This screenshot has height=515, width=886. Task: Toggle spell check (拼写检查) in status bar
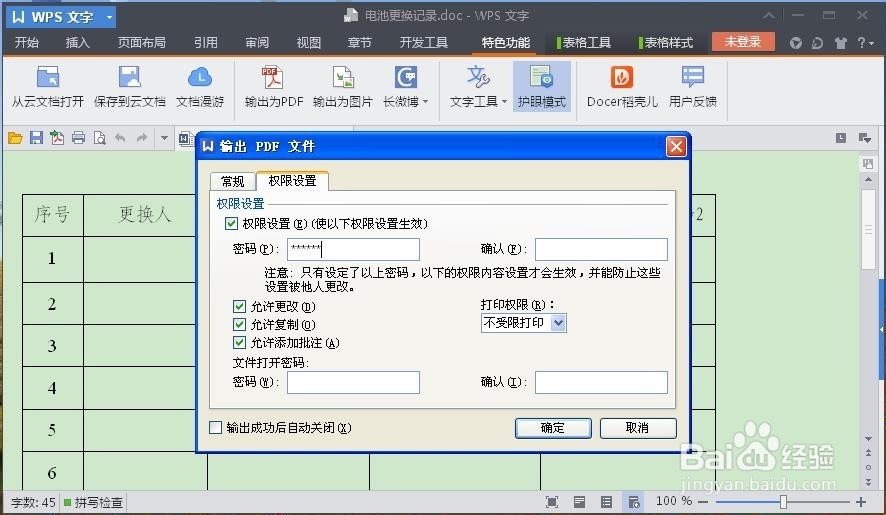(93, 502)
